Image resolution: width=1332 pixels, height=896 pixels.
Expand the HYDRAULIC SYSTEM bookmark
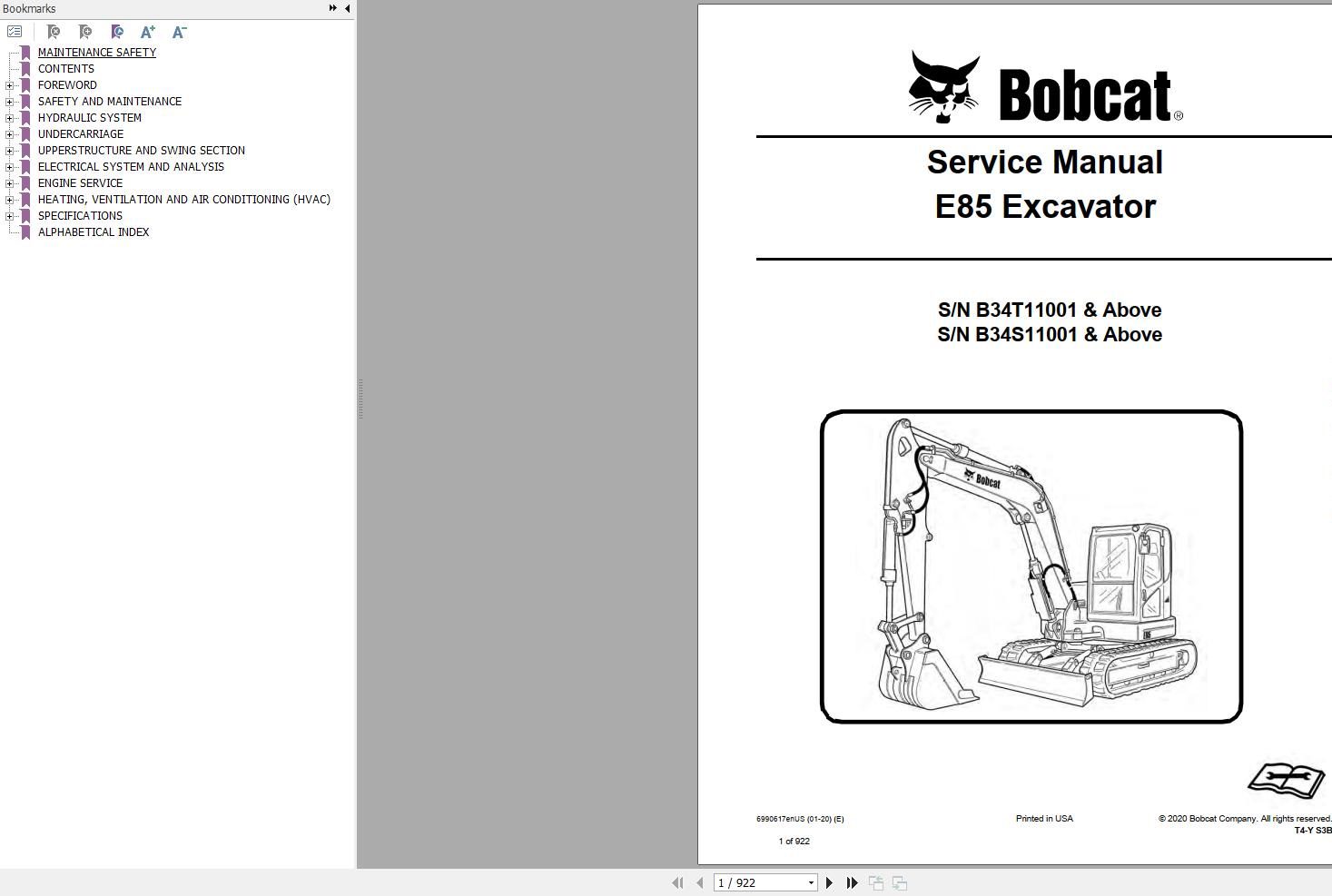[x=9, y=117]
